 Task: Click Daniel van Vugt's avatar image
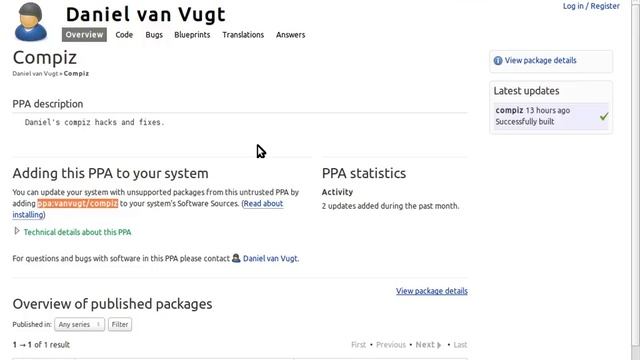click(31, 22)
